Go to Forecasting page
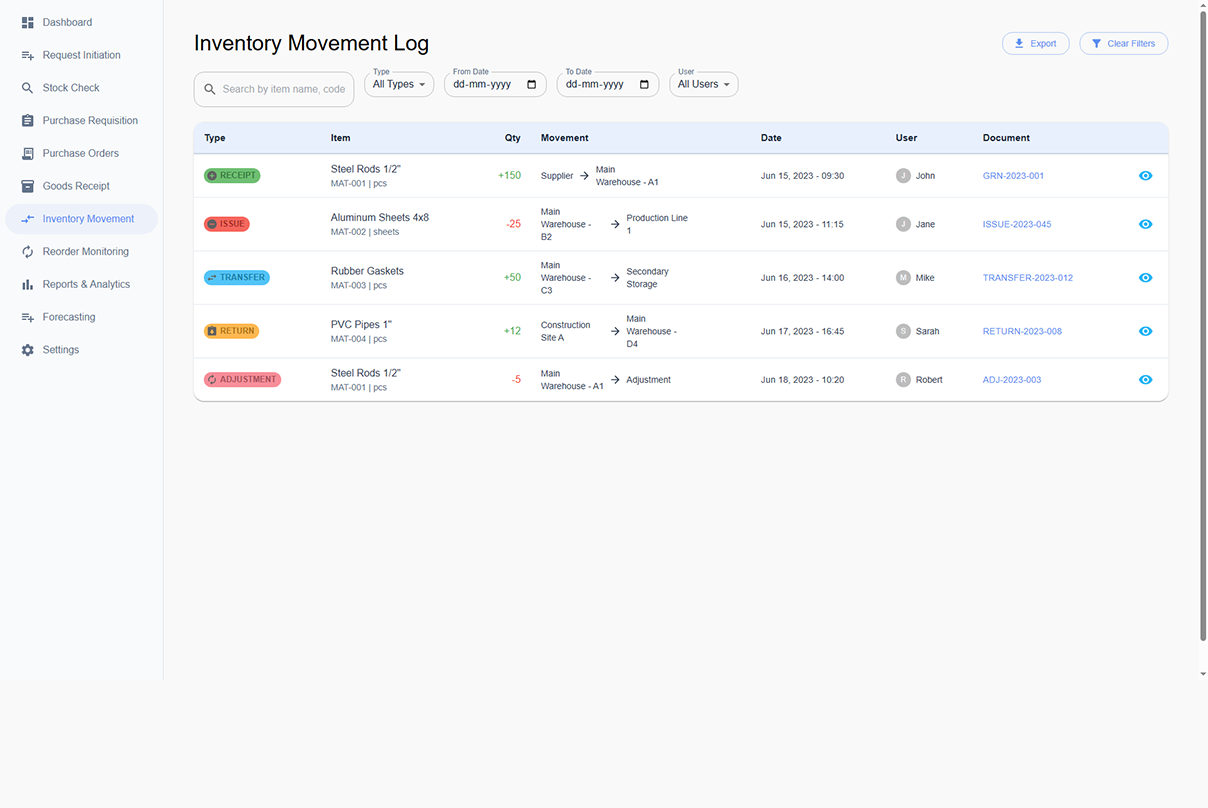This screenshot has height=808, width=1208. click(81, 317)
